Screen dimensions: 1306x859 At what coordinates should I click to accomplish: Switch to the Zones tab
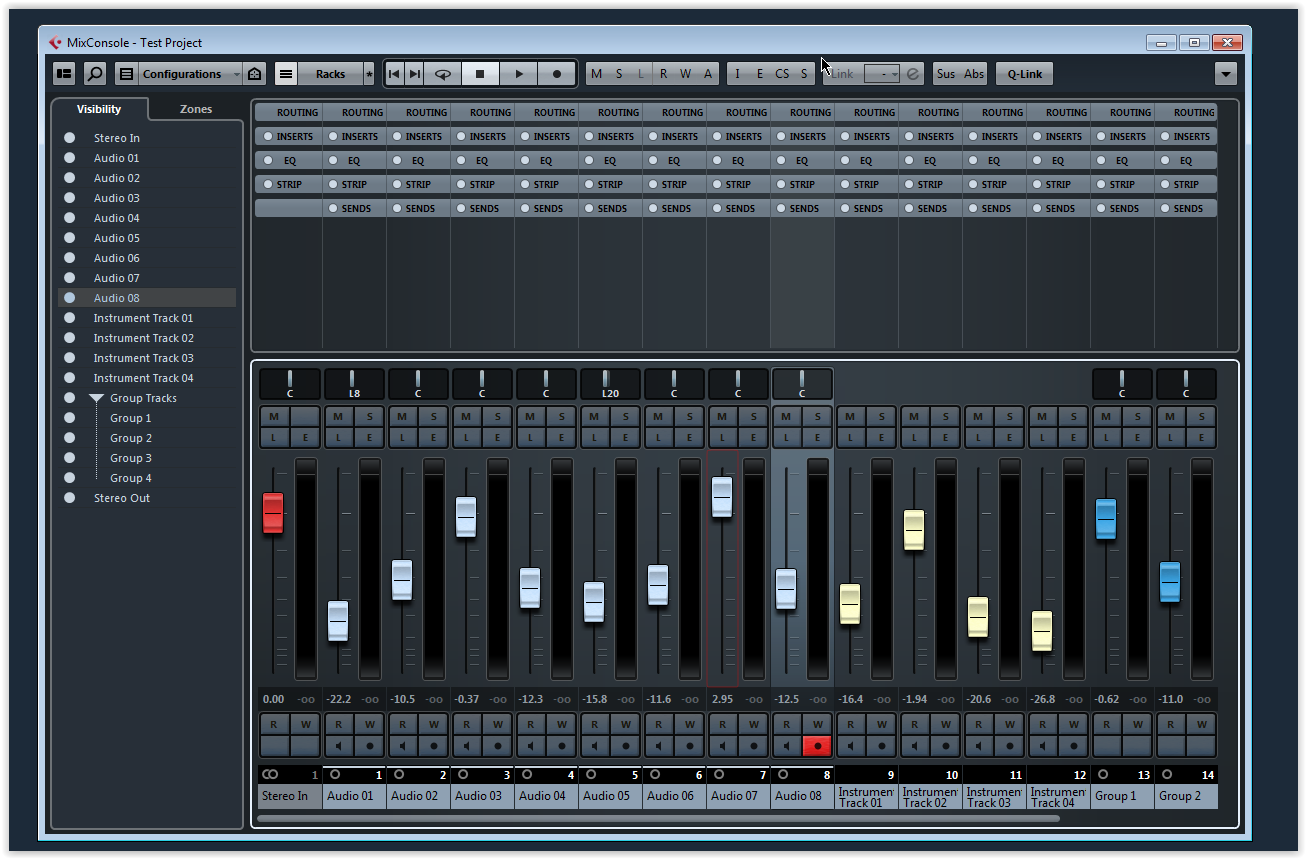click(196, 109)
